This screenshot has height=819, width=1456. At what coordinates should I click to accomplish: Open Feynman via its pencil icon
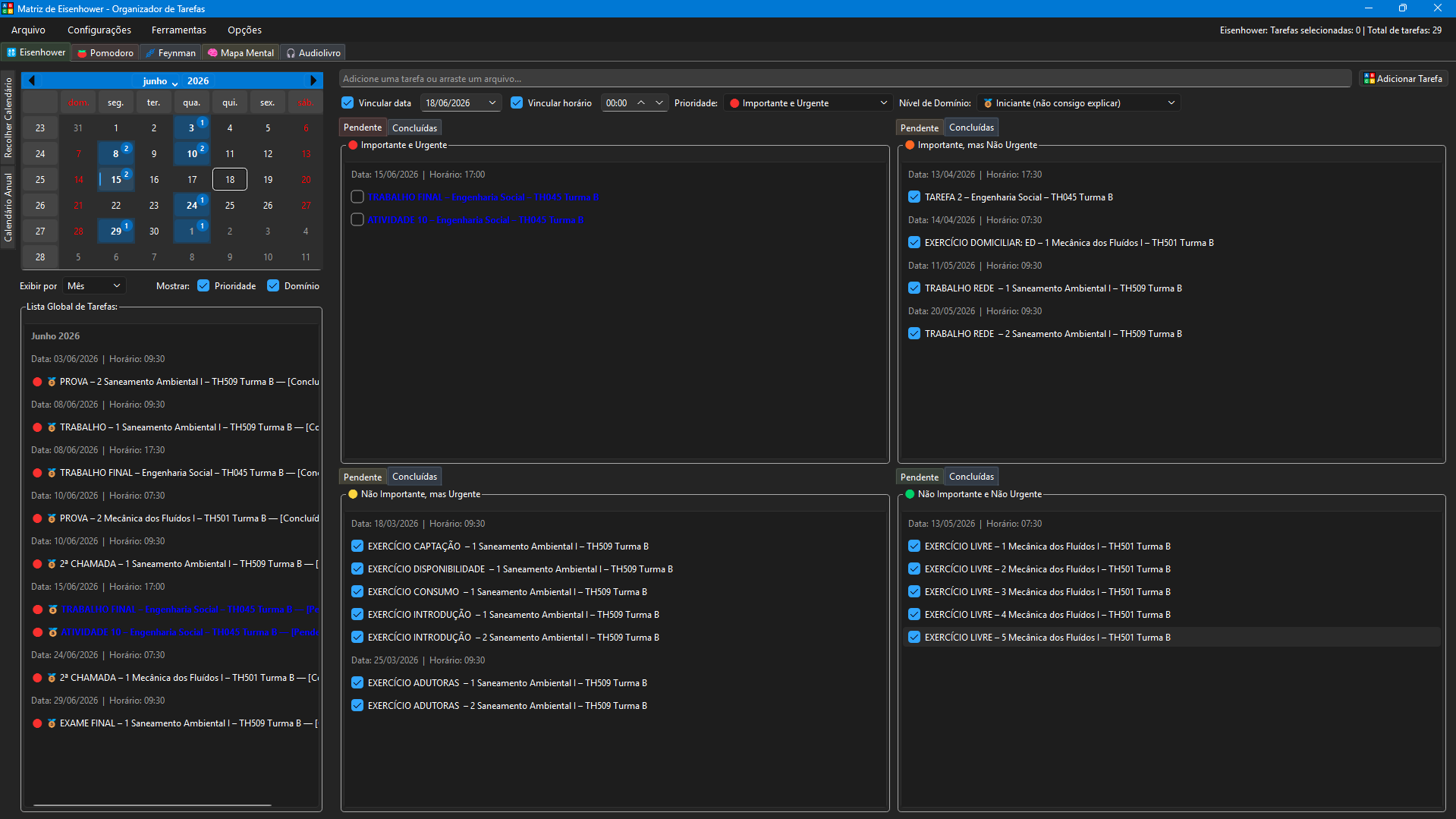[x=150, y=53]
